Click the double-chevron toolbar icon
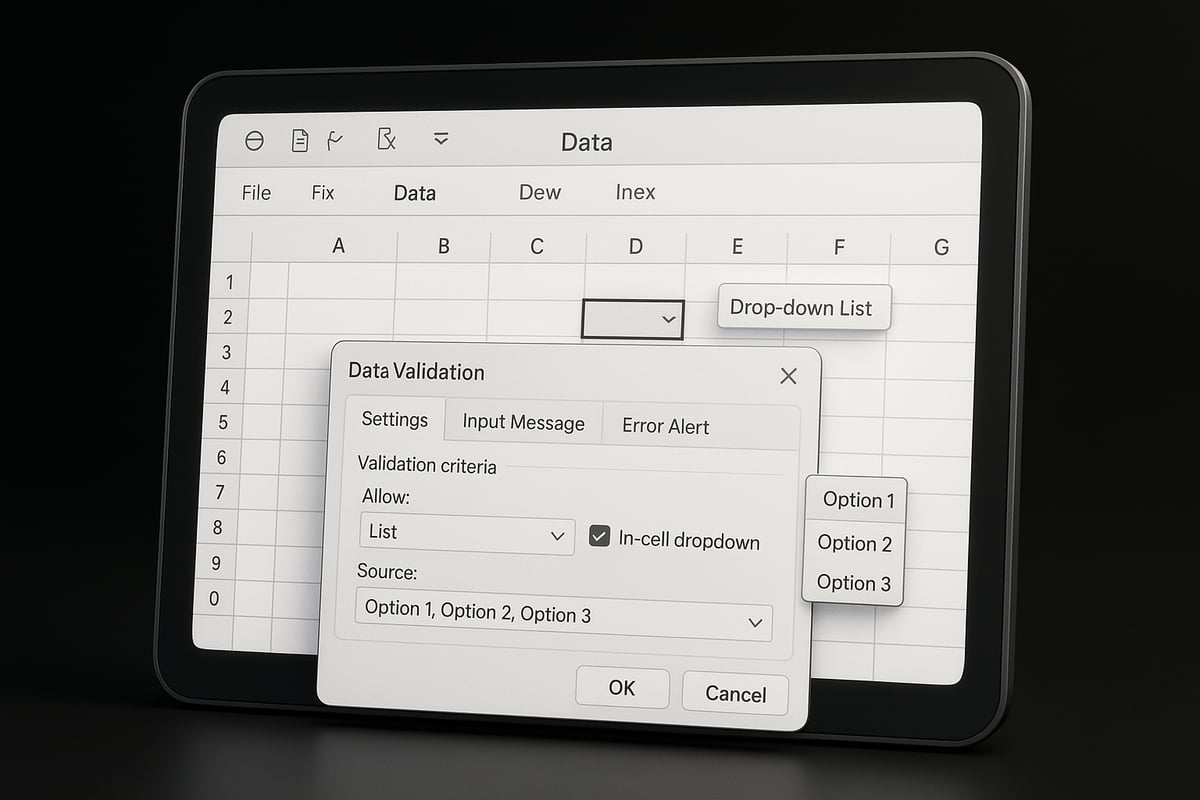Image resolution: width=1200 pixels, height=800 pixels. coord(441,140)
